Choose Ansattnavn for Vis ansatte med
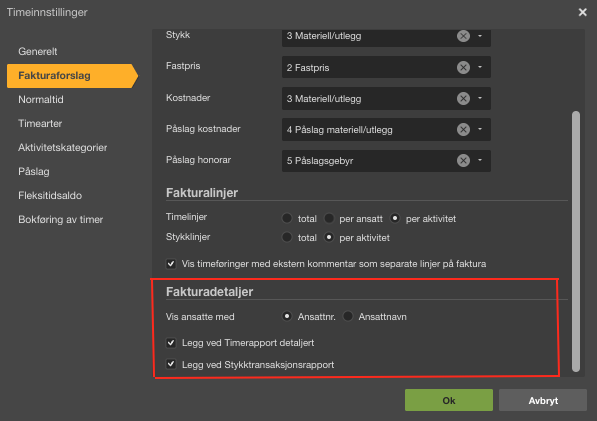 click(x=348, y=316)
